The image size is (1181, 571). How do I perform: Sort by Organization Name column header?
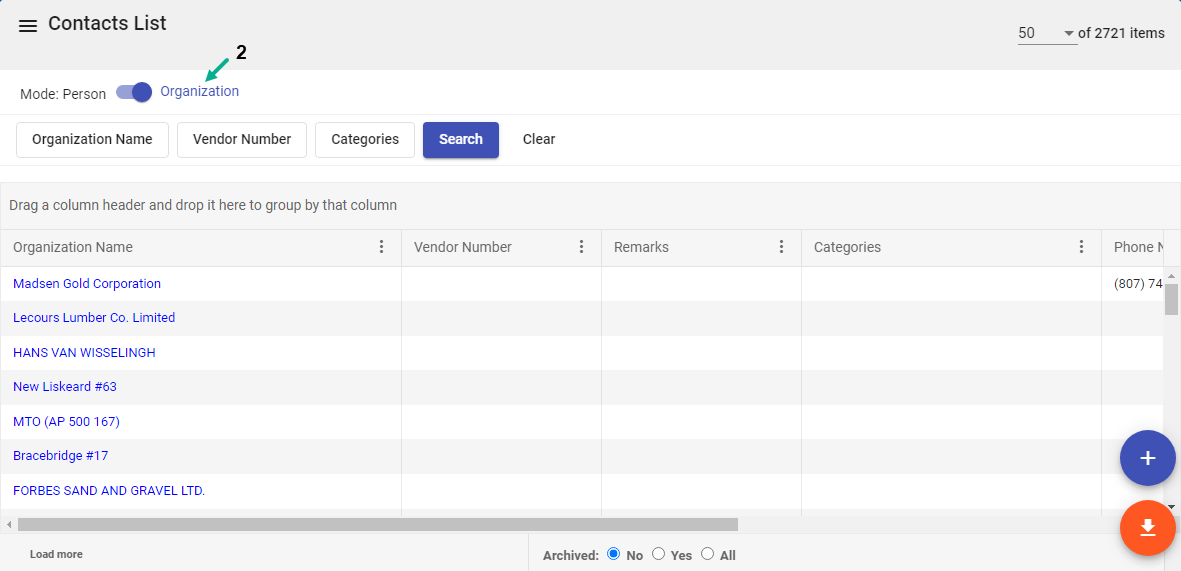point(73,247)
